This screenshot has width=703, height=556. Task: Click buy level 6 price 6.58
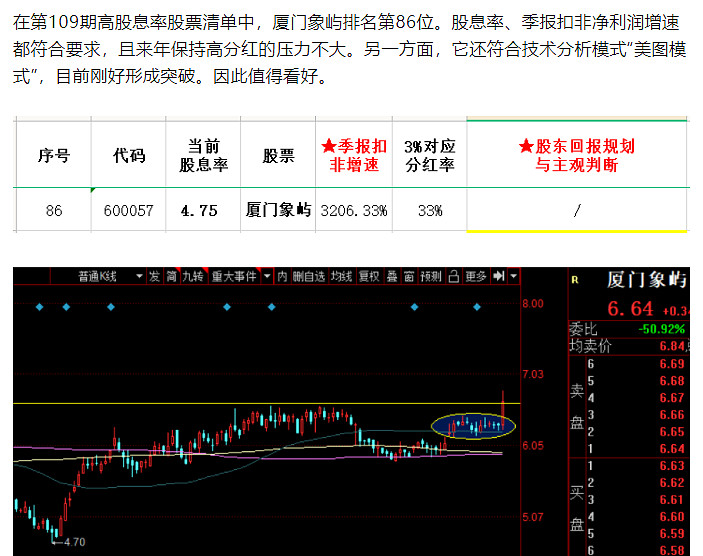point(672,551)
